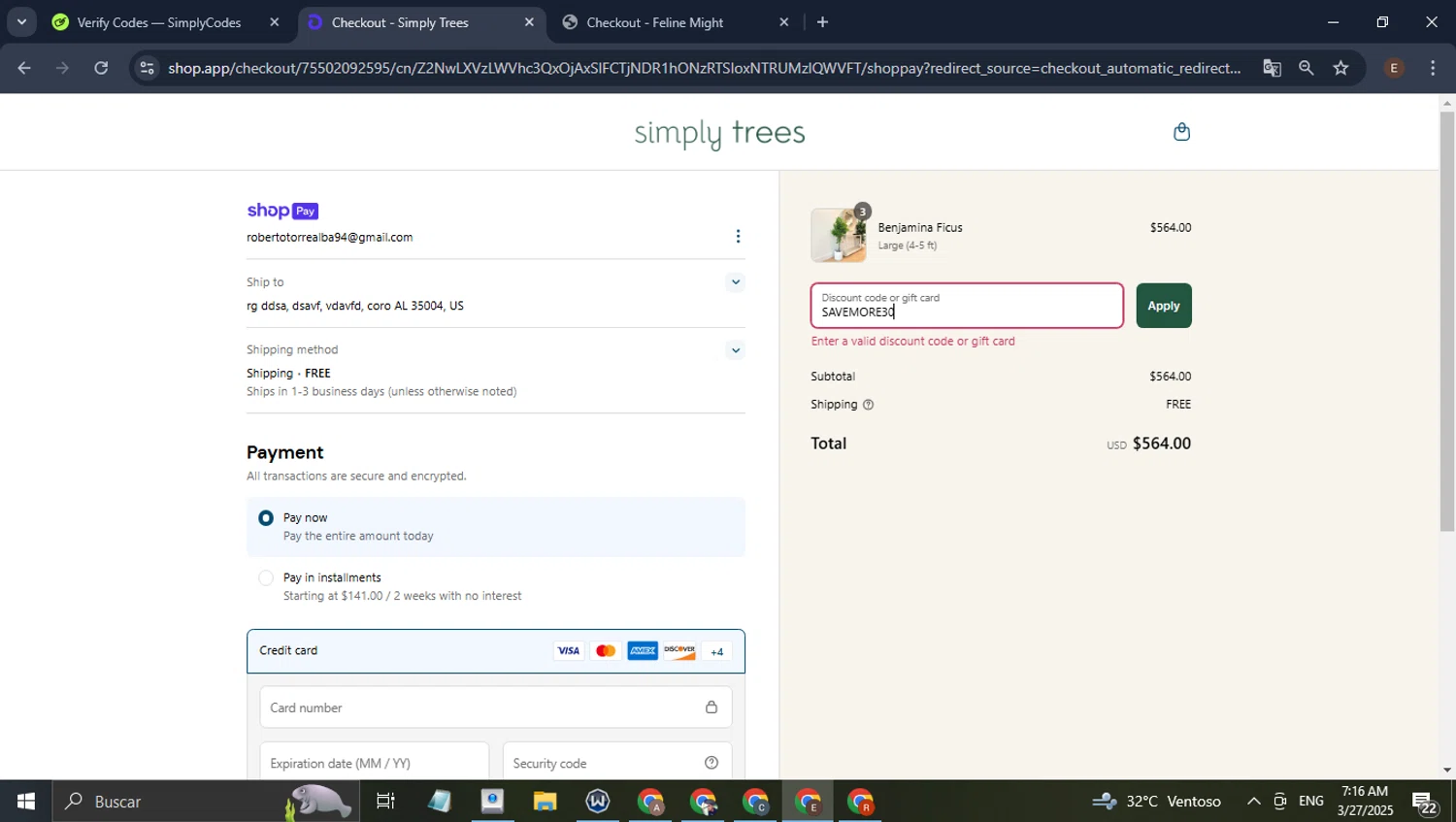Open Chrome three-dot menu
Image resolution: width=1456 pixels, height=822 pixels.
pos(1433,68)
